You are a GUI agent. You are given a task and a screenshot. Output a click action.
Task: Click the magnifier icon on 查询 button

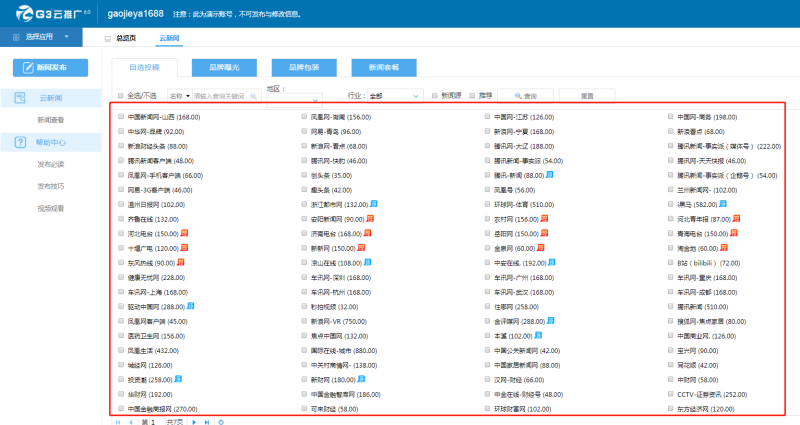(518, 96)
